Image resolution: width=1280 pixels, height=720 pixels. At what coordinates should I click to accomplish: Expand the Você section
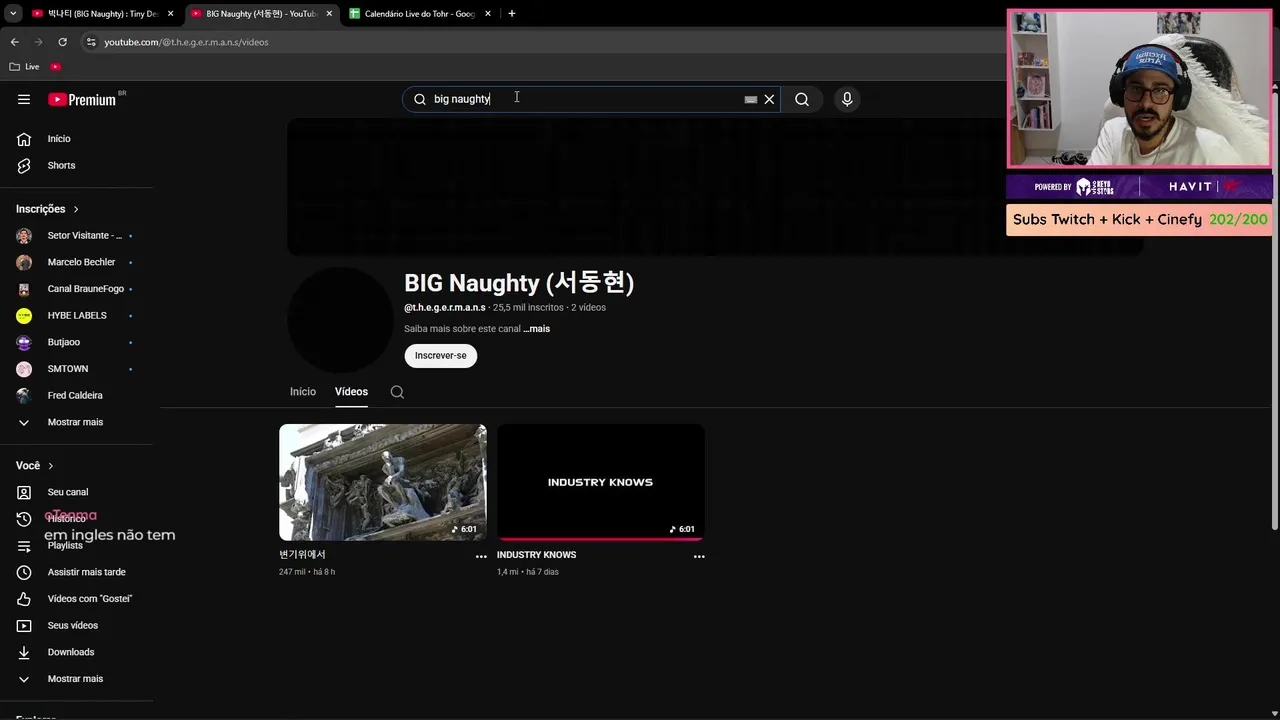coord(35,465)
